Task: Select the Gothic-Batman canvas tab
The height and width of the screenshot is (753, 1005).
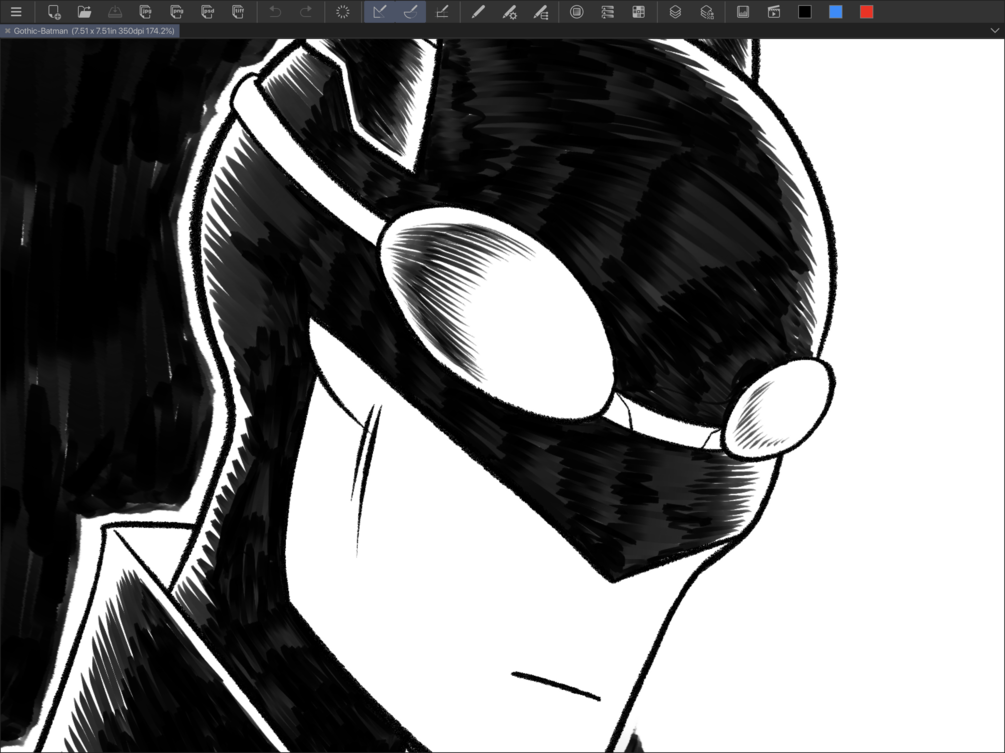Action: click(90, 31)
